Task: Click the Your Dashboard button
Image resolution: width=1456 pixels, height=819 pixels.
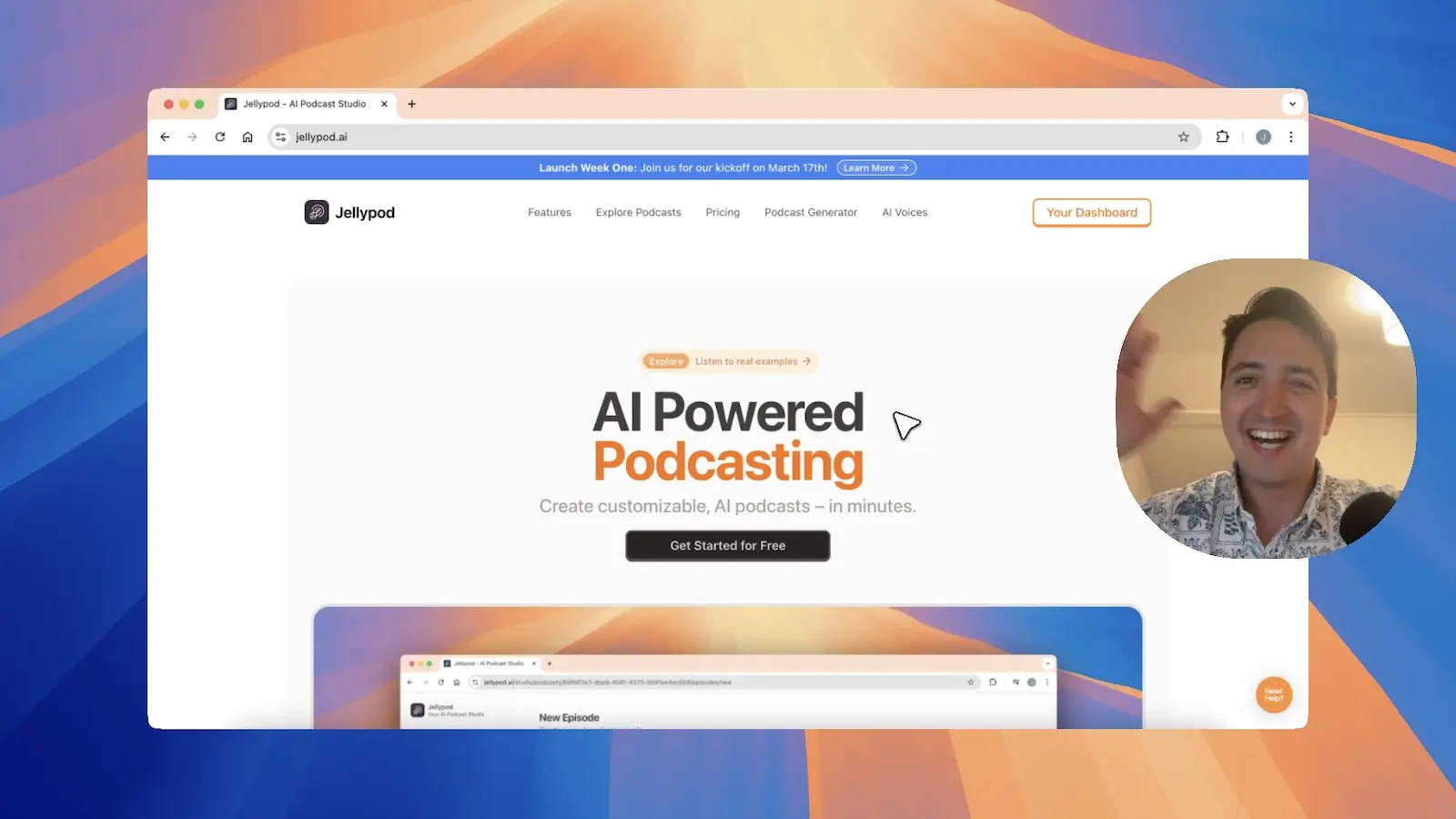Action: point(1092,212)
